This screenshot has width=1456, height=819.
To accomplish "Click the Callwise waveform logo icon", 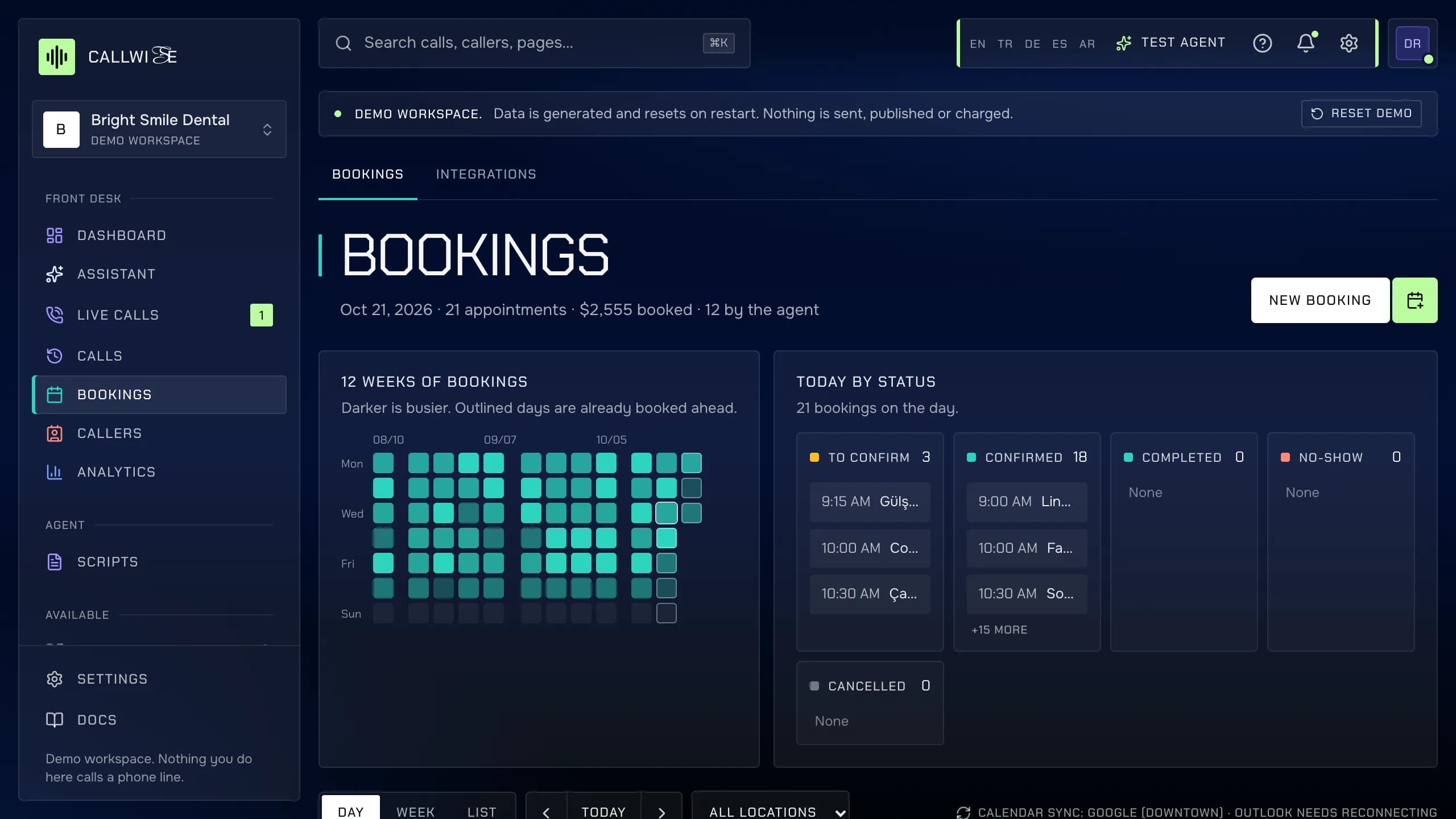I will coord(56,56).
